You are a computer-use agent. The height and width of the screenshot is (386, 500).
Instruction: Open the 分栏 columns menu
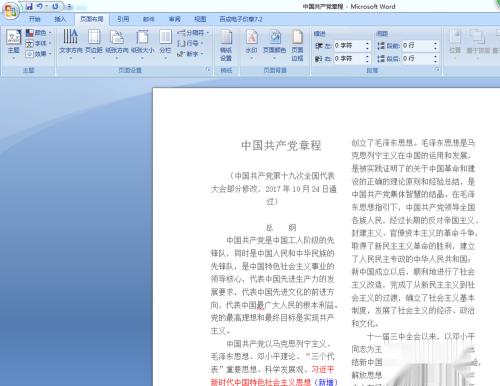165,45
